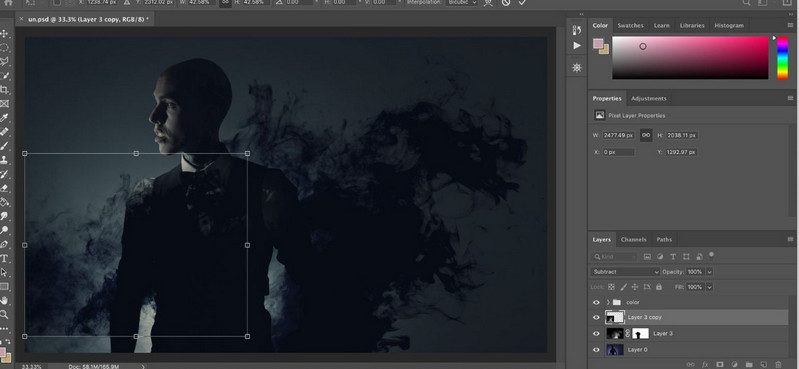Image resolution: width=799 pixels, height=369 pixels.
Task: Select the Path Selection tool
Action: pyautogui.click(x=5, y=272)
